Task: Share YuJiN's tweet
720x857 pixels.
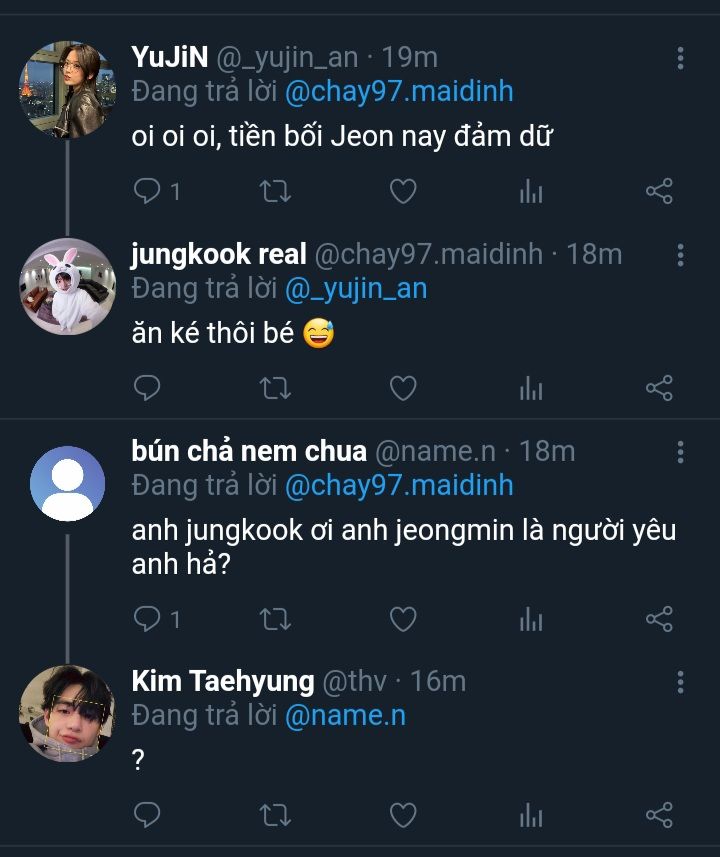Action: (x=659, y=191)
